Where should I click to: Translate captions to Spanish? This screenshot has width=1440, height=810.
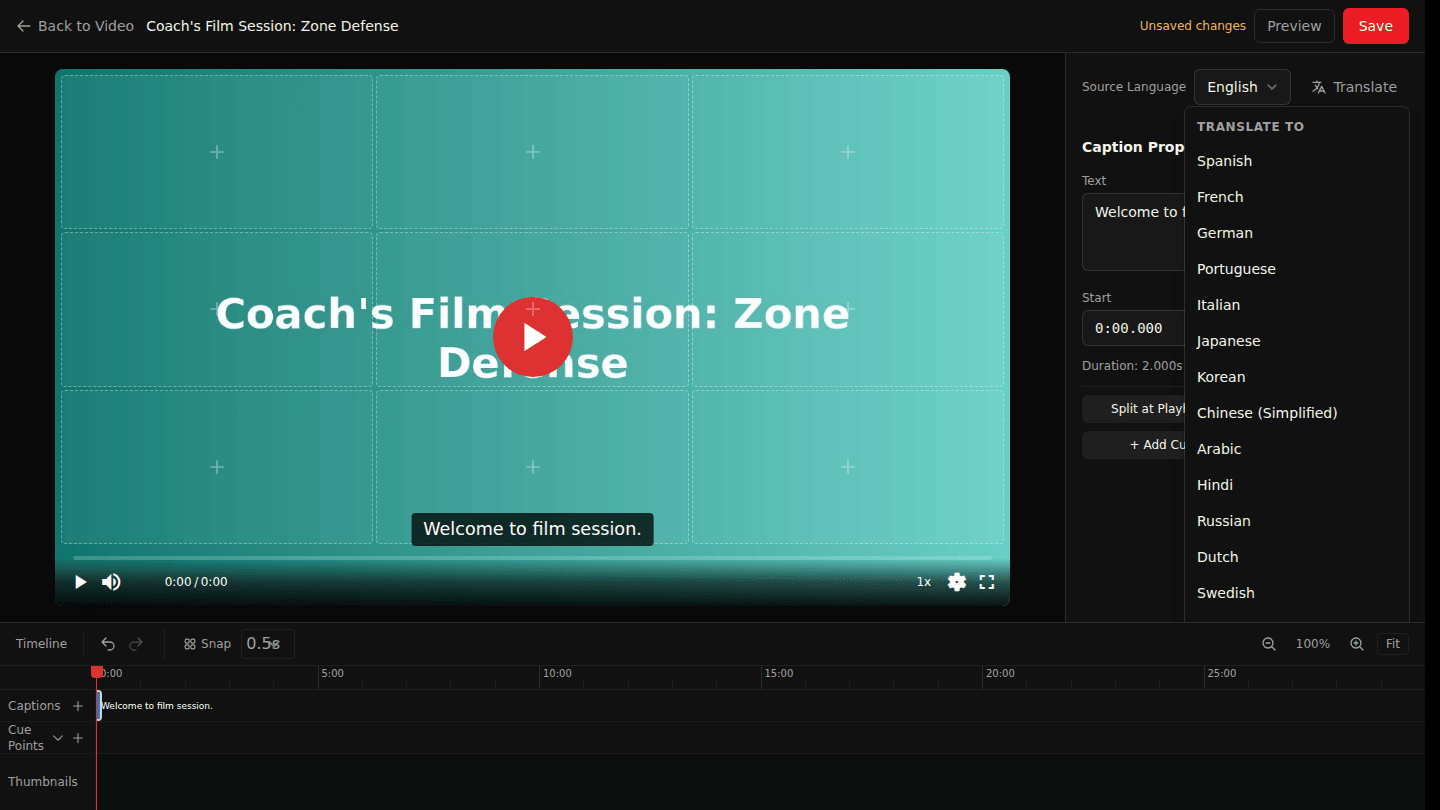(x=1297, y=161)
